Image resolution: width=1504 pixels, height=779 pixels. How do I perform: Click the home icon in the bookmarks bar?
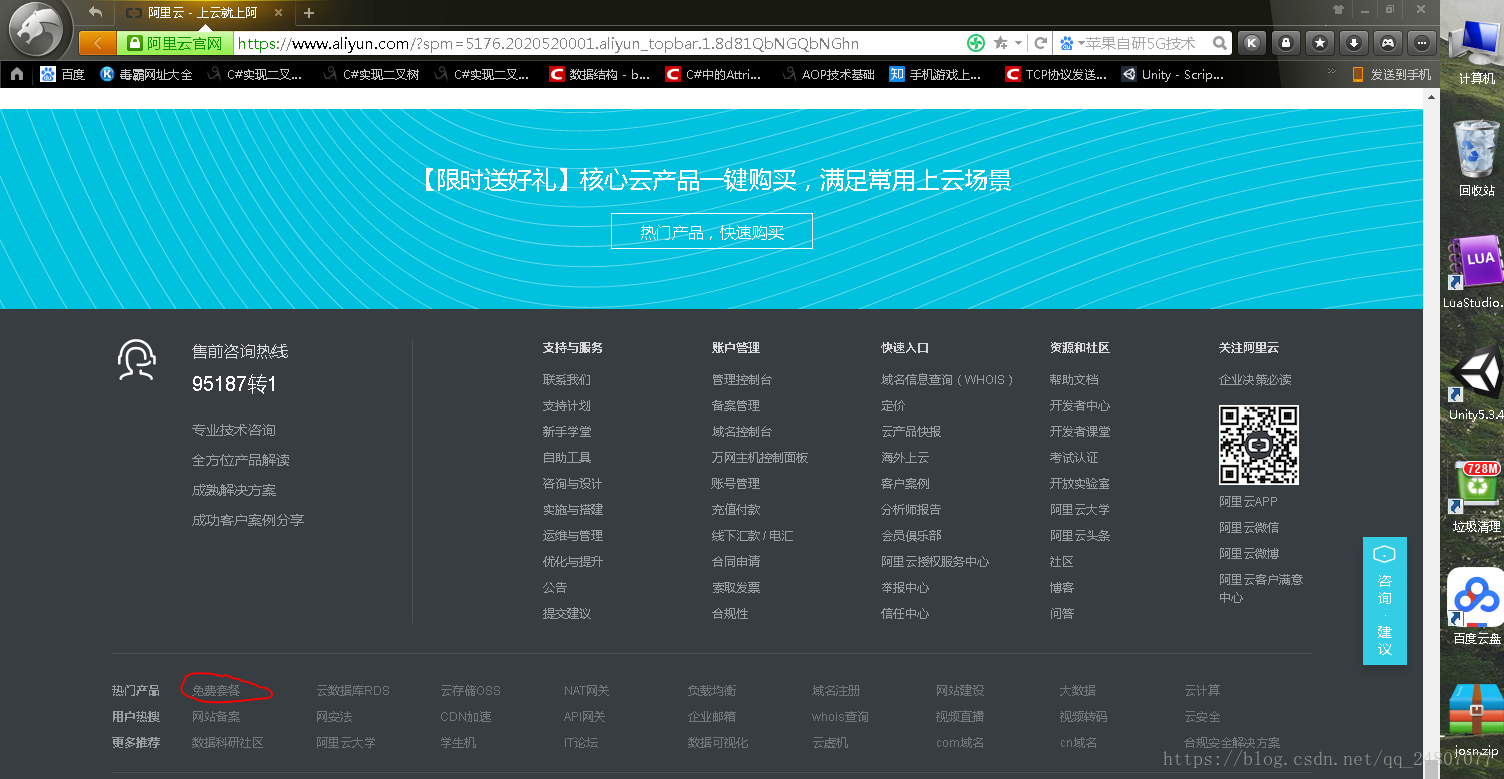tap(17, 74)
